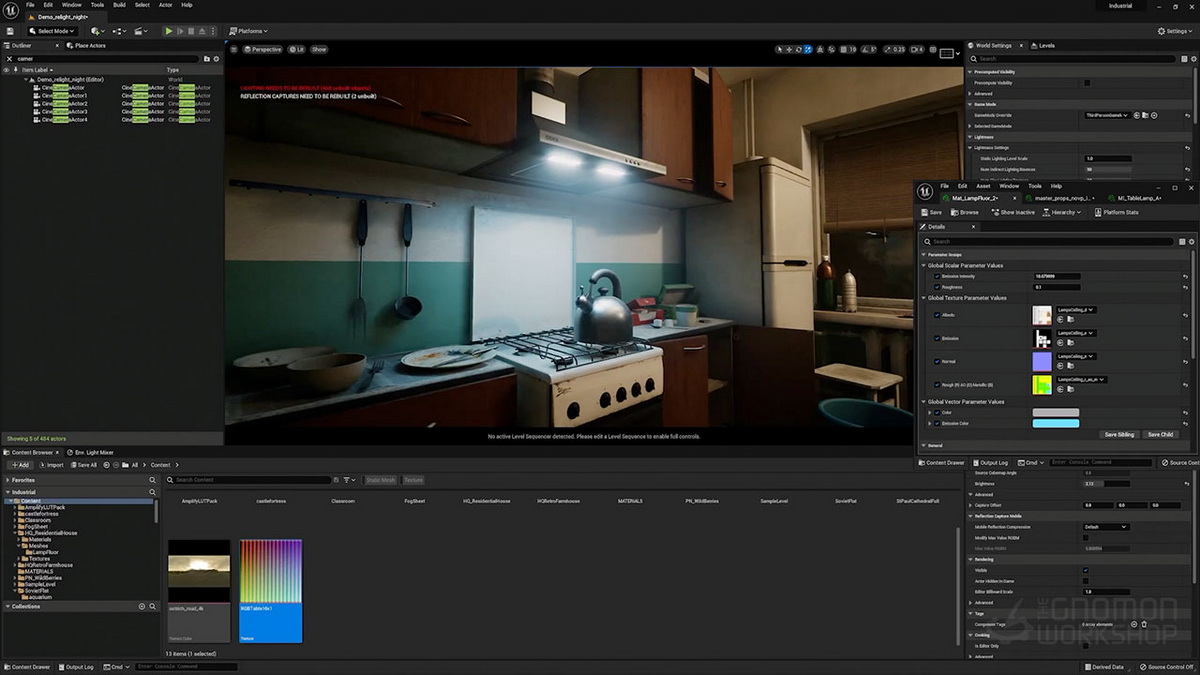Open the Platforms dropdown
The height and width of the screenshot is (675, 1200).
tap(248, 31)
